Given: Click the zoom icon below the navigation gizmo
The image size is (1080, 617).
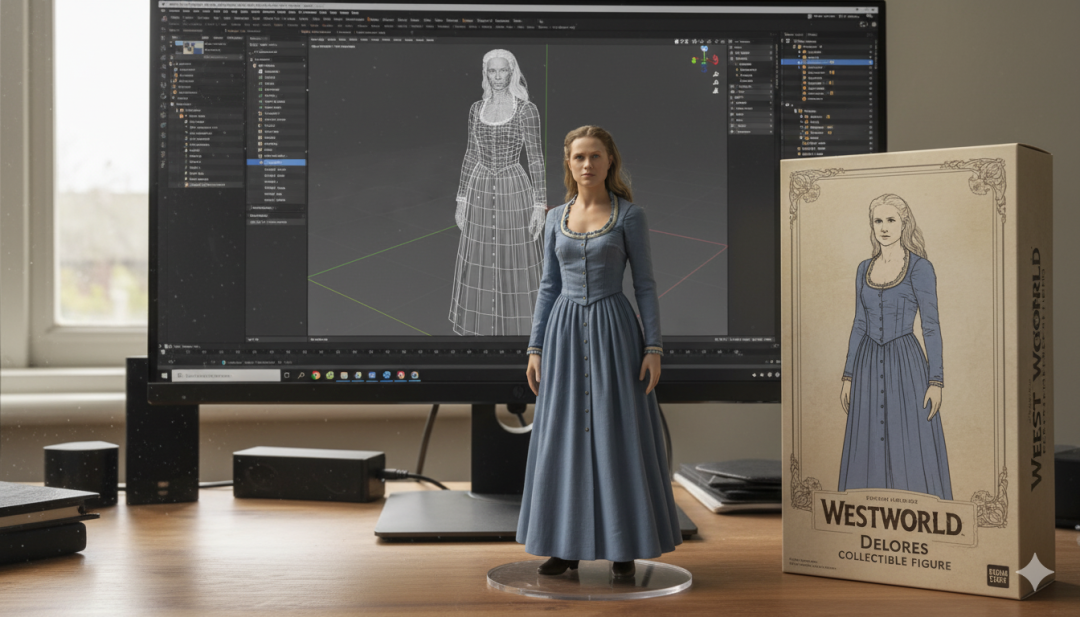Looking at the screenshot, I should click(716, 74).
